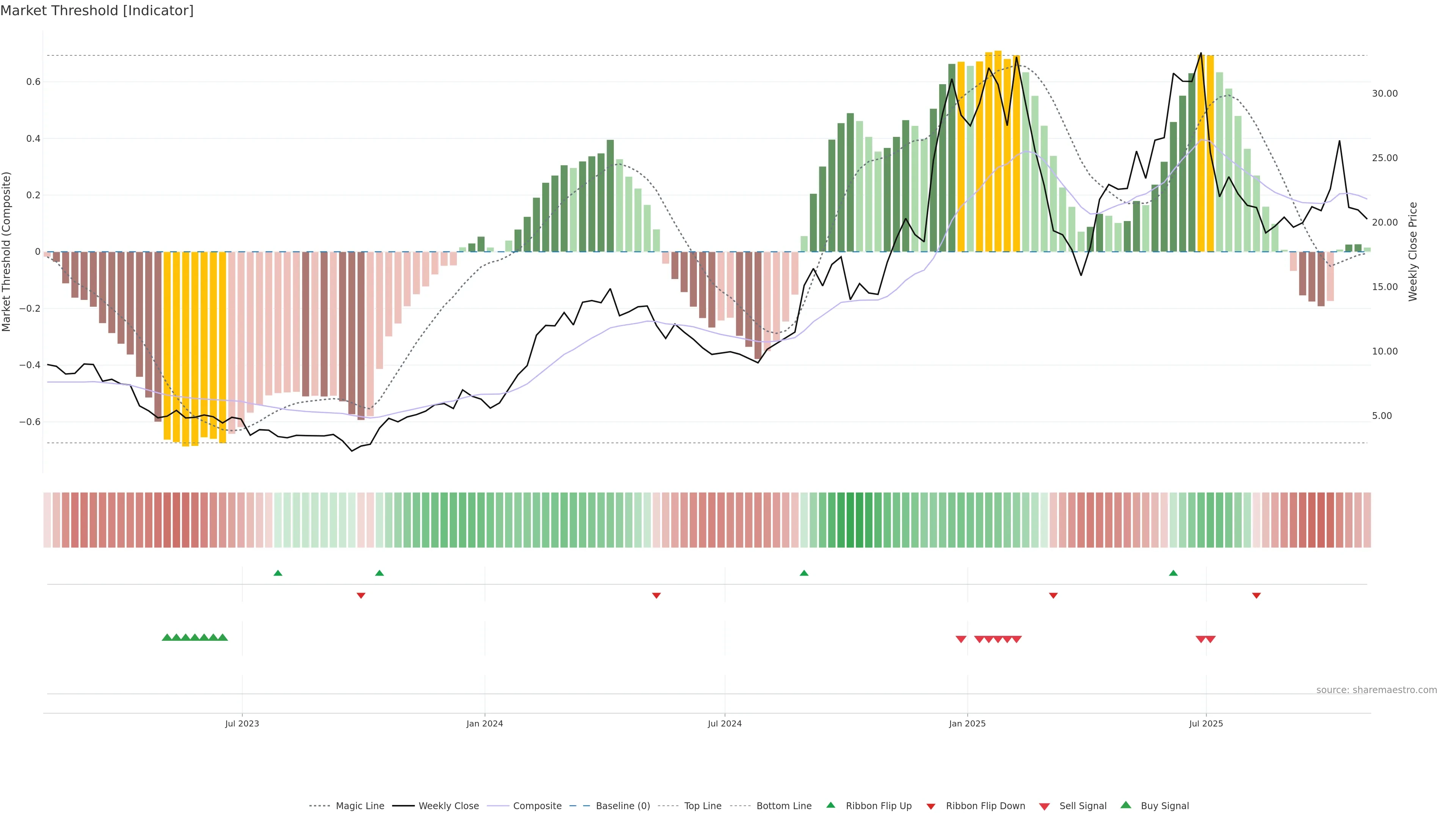Click the Market Threshold [Indicator] chart title
Image resolution: width=1456 pixels, height=819 pixels.
[x=97, y=11]
